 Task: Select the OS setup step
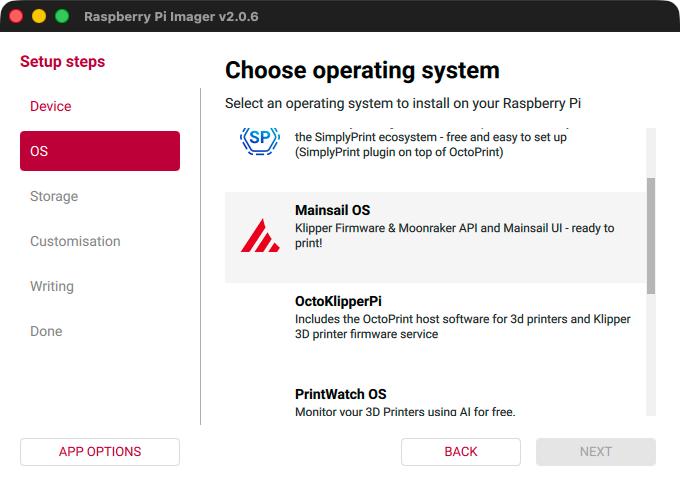point(100,151)
